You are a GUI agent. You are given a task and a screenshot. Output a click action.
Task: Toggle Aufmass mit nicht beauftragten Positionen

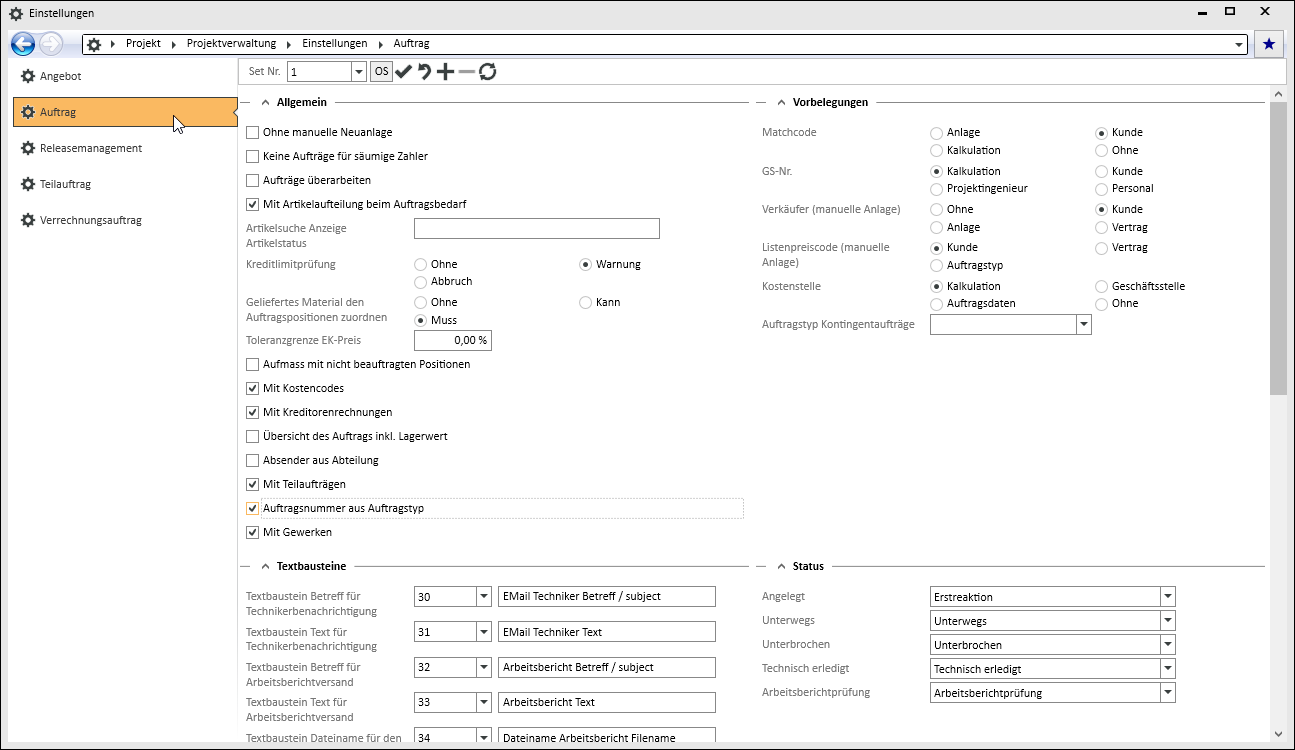pos(253,364)
